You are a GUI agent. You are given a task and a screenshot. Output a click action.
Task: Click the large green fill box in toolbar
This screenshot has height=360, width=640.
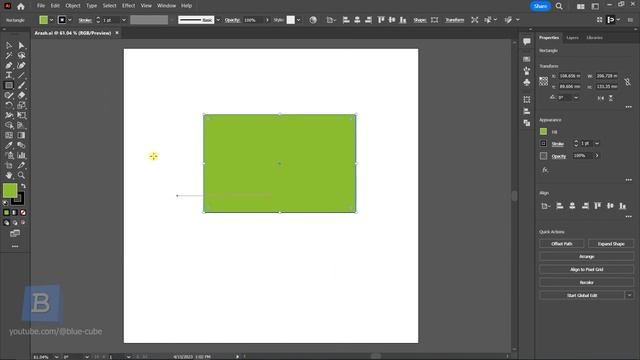pos(10,191)
